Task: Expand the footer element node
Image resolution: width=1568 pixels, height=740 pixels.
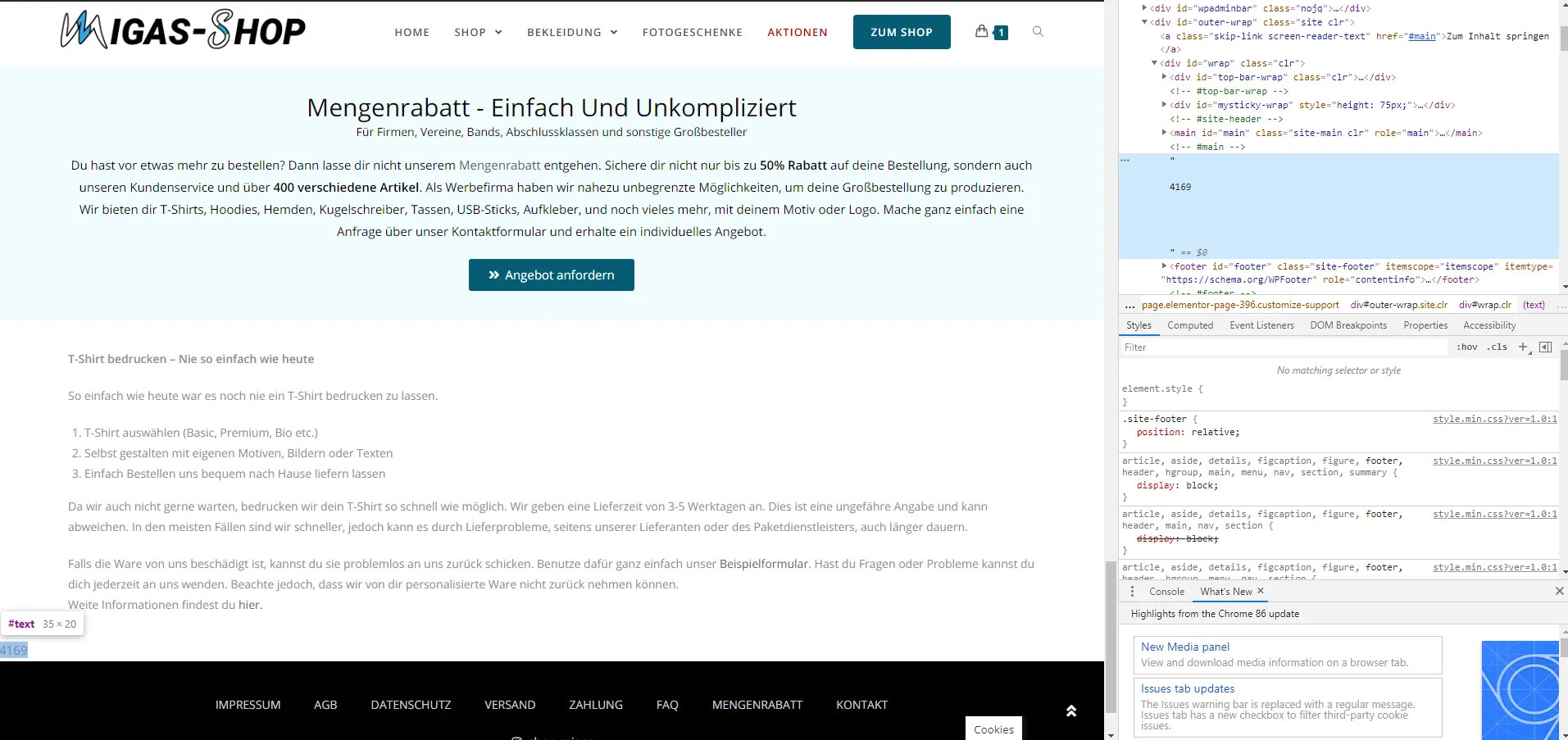Action: tap(1165, 266)
